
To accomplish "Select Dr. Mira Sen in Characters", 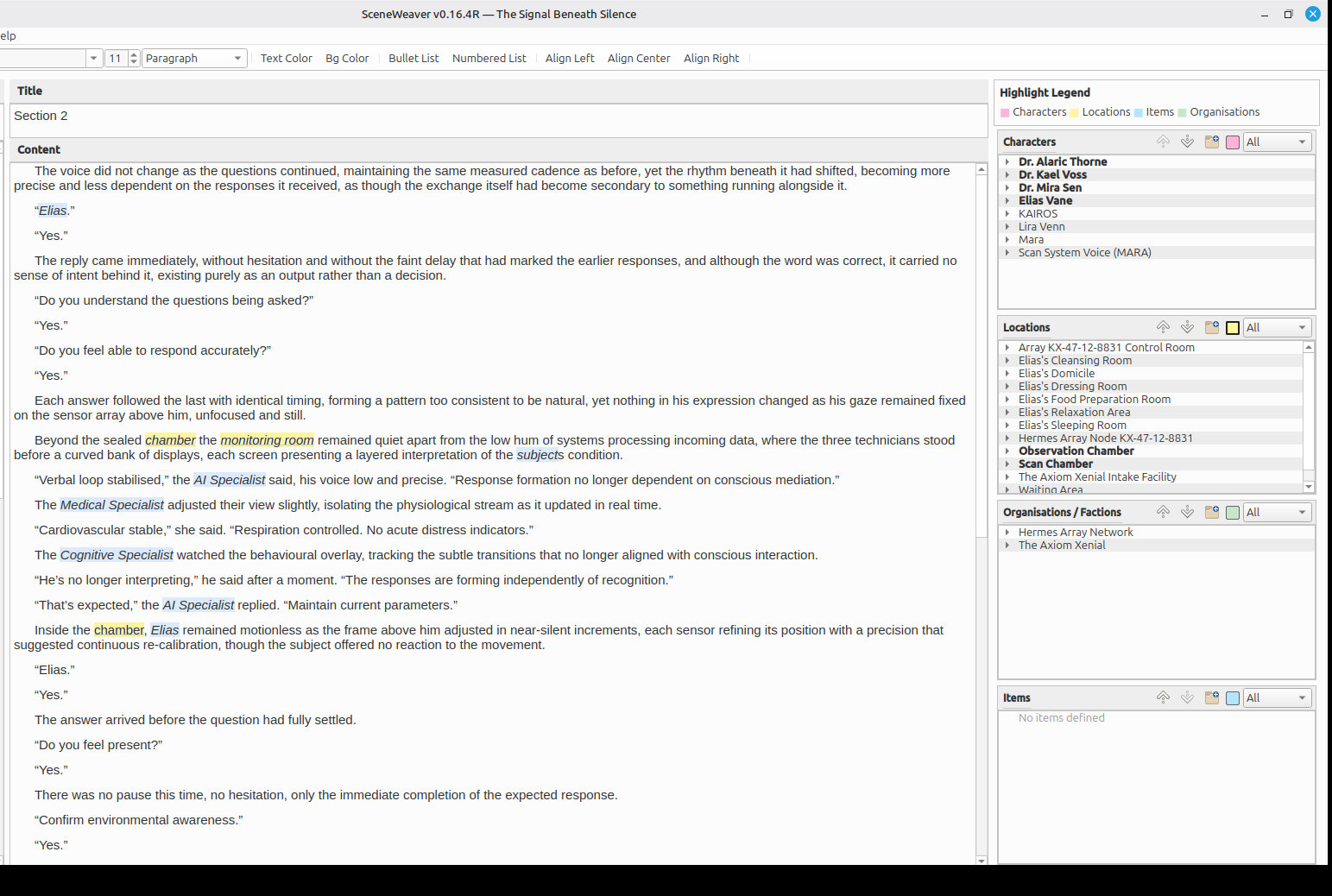I will [x=1157, y=187].
